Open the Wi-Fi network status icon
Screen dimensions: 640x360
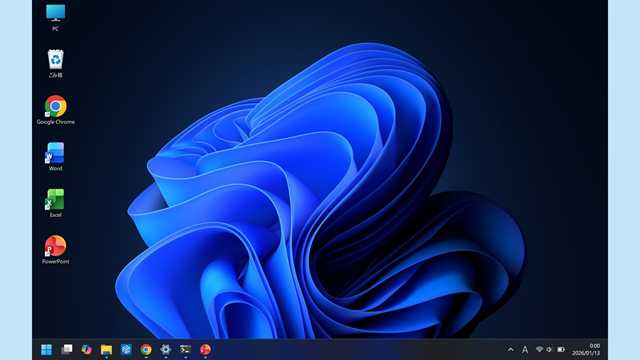(x=540, y=349)
